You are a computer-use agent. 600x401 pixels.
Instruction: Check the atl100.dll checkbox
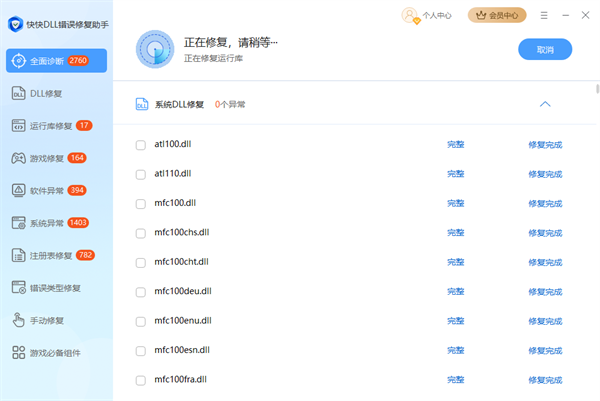(141, 145)
